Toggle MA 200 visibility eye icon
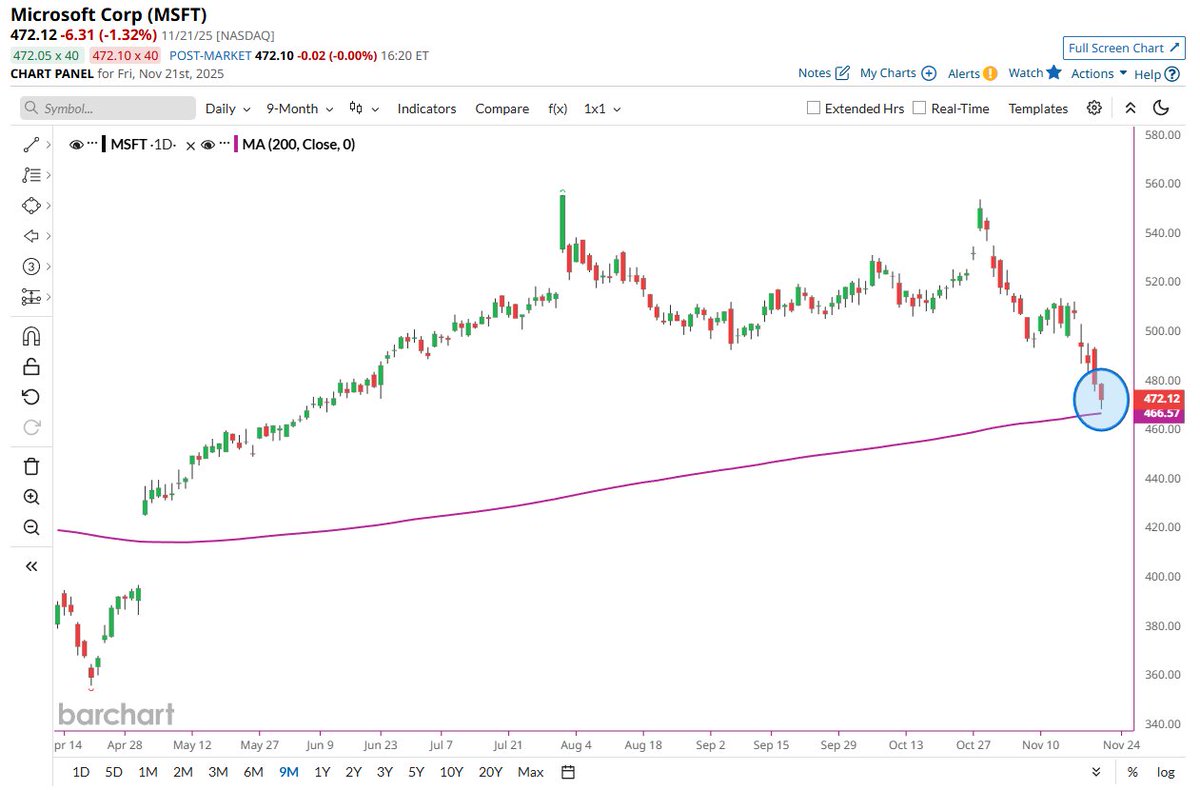 tap(208, 145)
